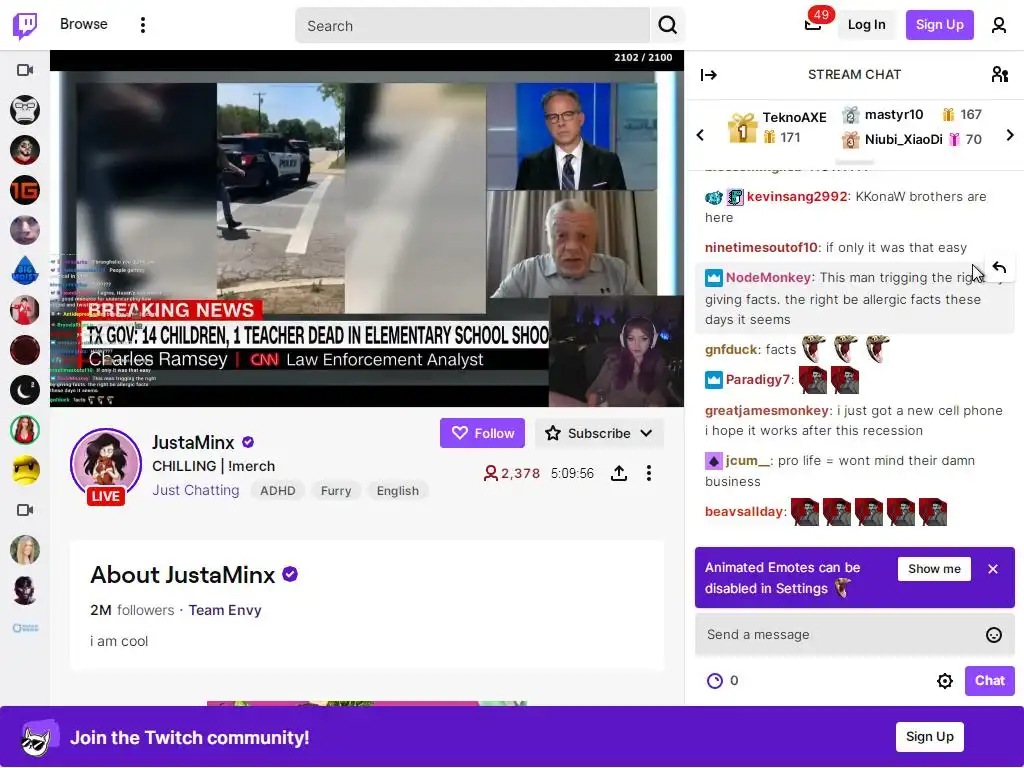The height and width of the screenshot is (768, 1024).
Task: Open the inbox with 49 notifications
Action: (814, 24)
